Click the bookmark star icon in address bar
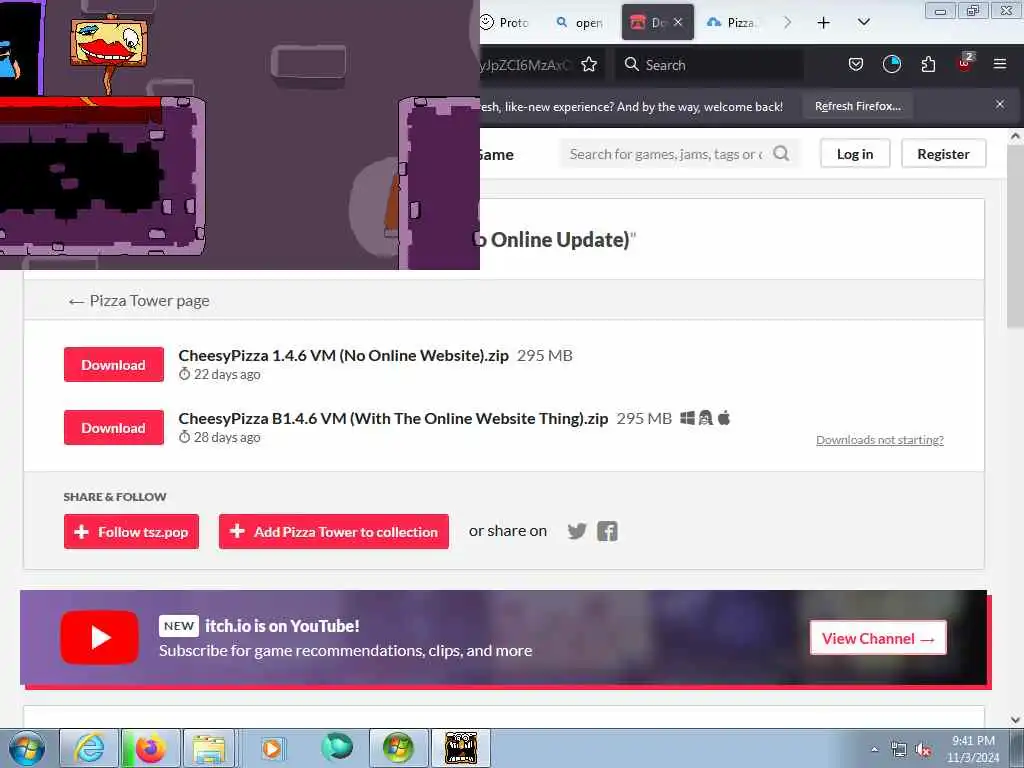The height and width of the screenshot is (768, 1024). coord(589,65)
